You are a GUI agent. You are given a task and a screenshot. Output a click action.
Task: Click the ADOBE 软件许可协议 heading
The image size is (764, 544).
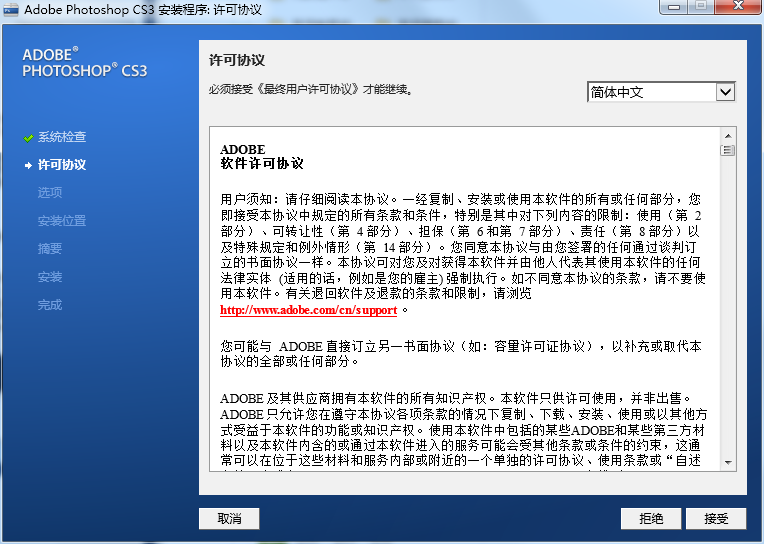[262, 156]
